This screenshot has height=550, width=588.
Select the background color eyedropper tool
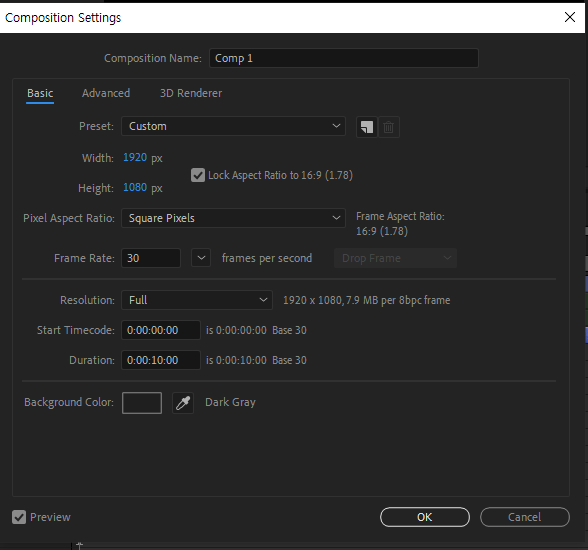[183, 403]
